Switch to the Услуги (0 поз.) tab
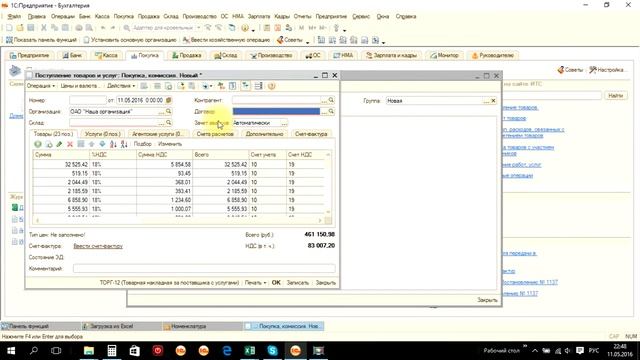Image resolution: width=640 pixels, height=360 pixels. point(102,134)
